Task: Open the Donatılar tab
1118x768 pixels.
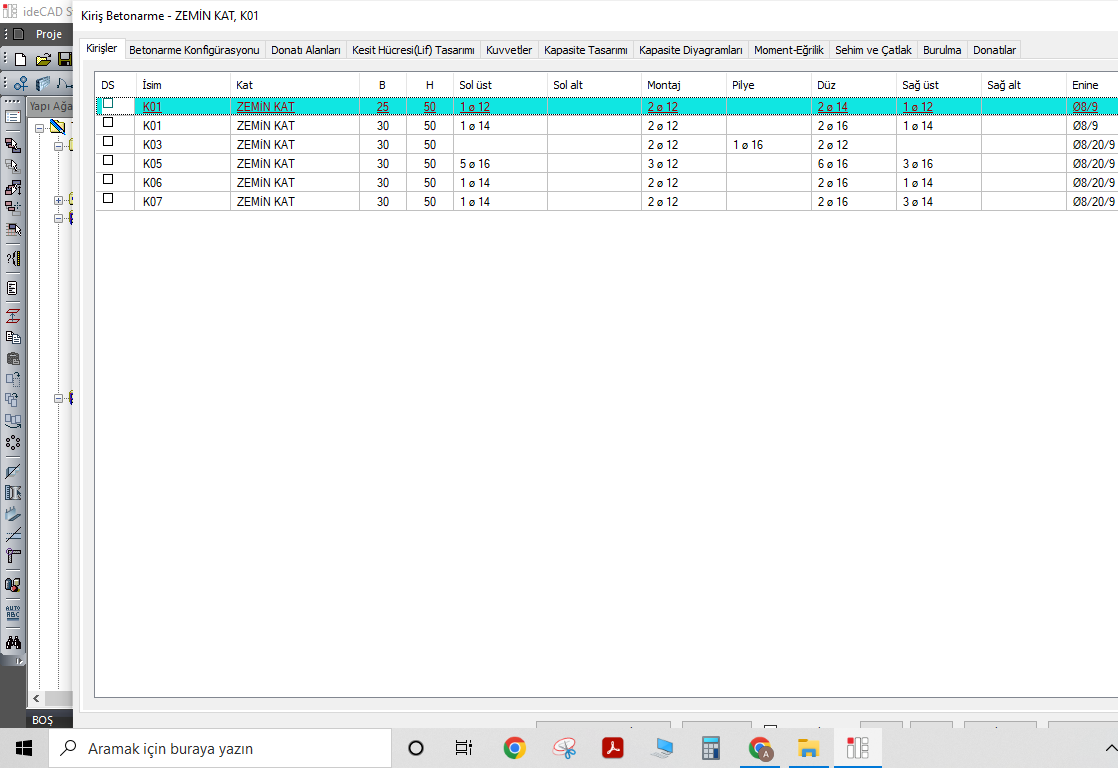Action: pos(994,50)
